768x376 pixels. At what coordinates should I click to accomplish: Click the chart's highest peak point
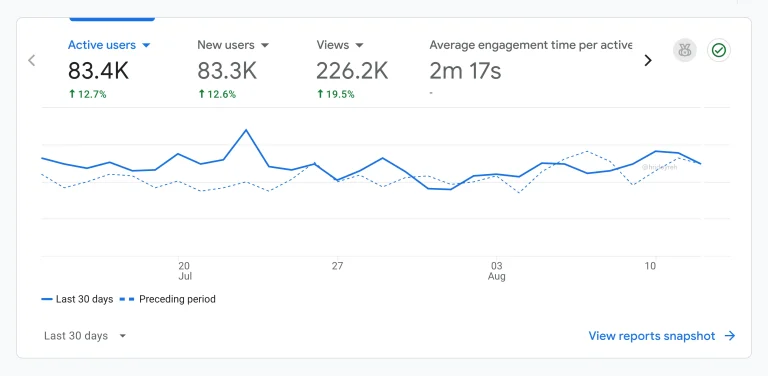(246, 130)
